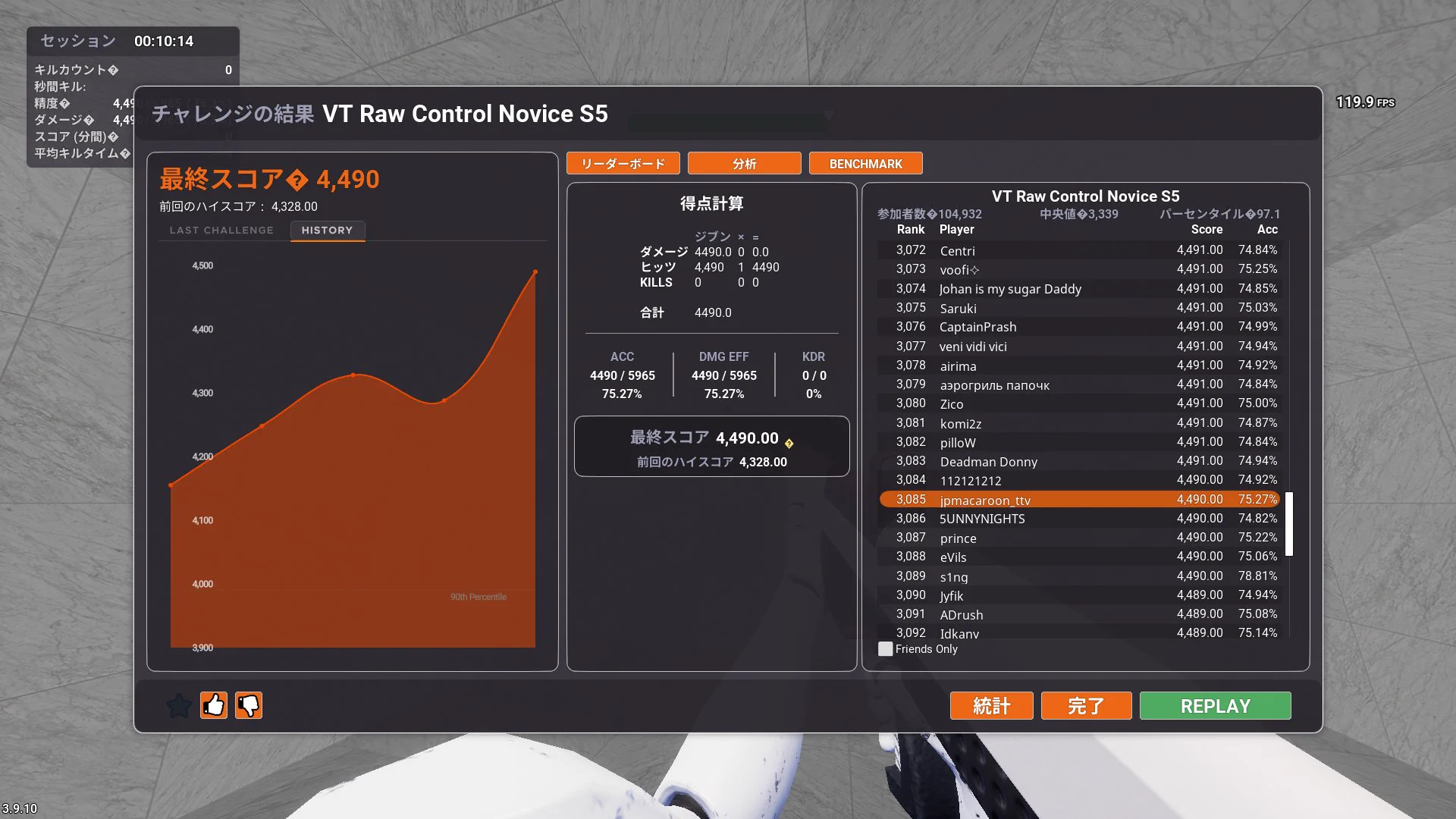
Task: Click the favorite star icon
Action: coord(179,706)
